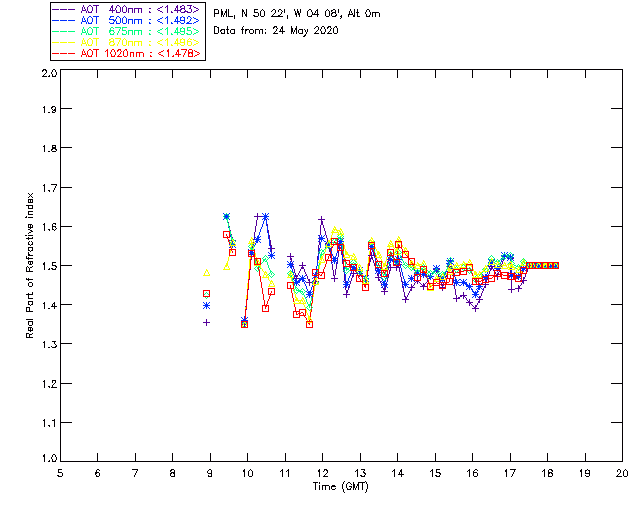The width and height of the screenshot is (640, 512).
Task: Click the x-axis tick label 11
Action: coord(285,474)
